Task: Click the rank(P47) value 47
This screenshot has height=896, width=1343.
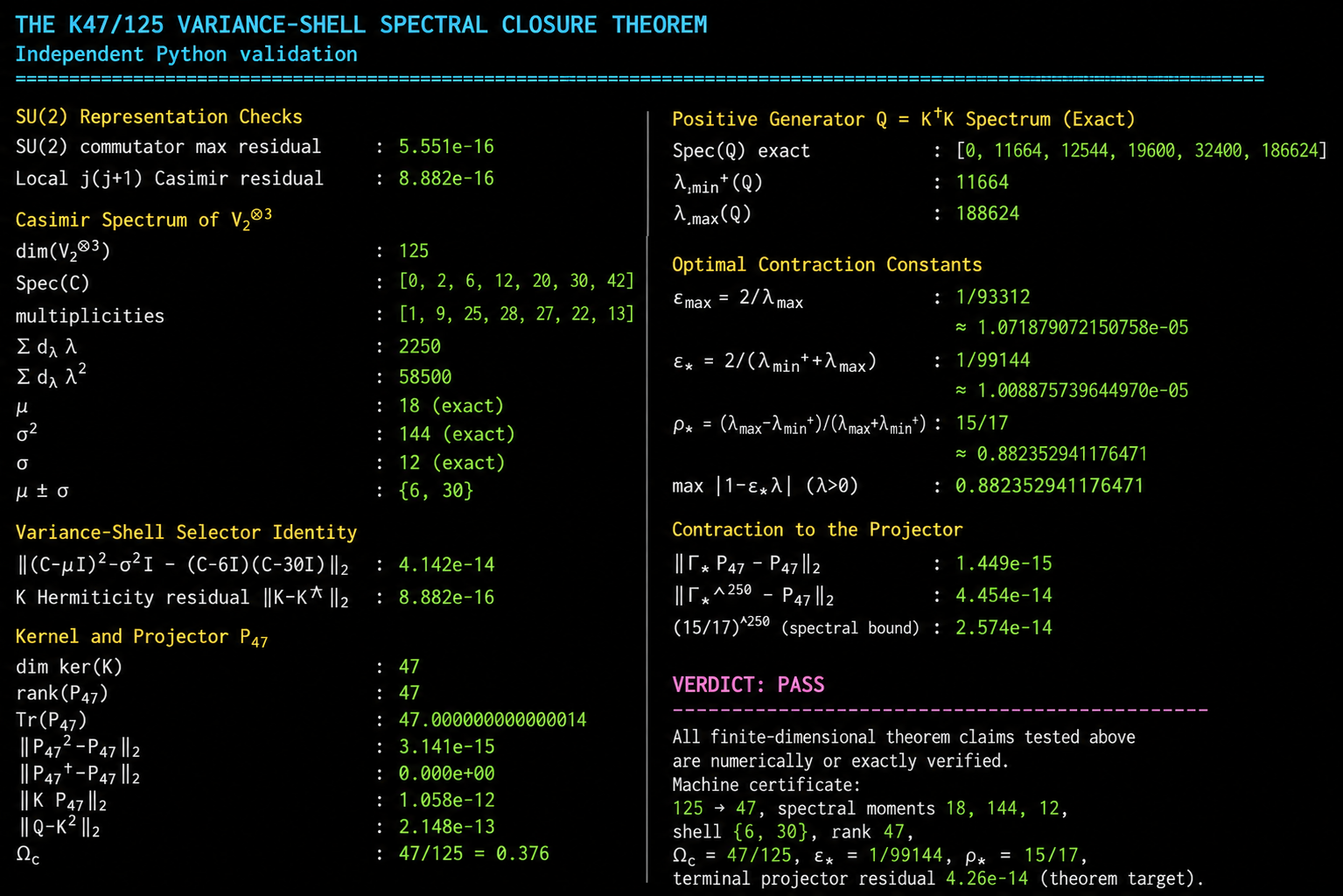Action: [x=409, y=693]
